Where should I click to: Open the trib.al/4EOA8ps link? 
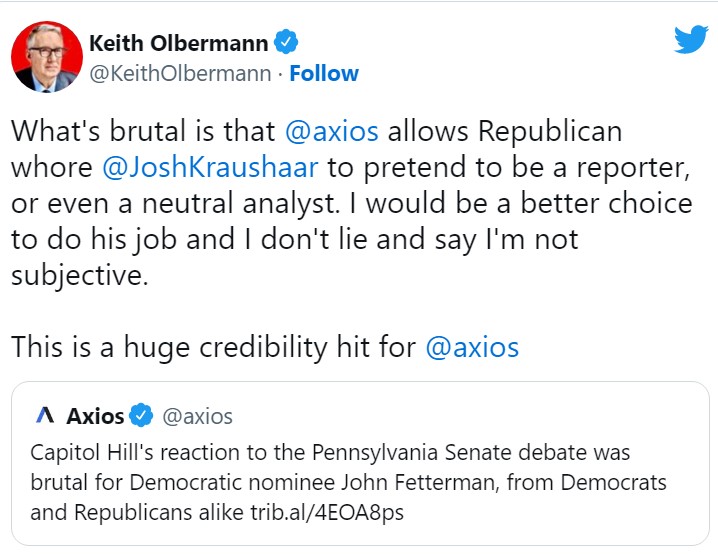327,512
